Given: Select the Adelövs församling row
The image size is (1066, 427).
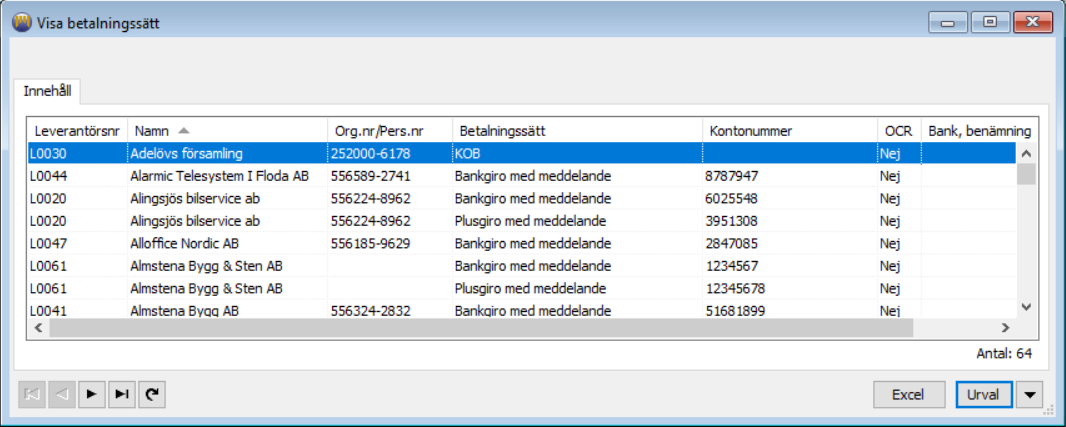Looking at the screenshot, I should 522,154.
